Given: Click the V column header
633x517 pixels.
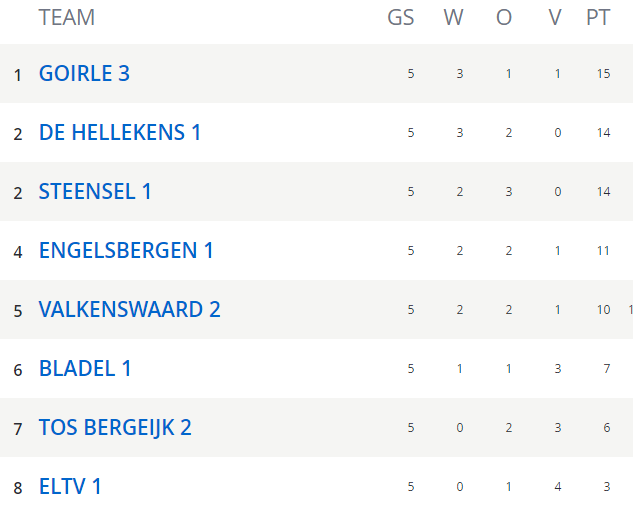Looking at the screenshot, I should click(x=555, y=18).
